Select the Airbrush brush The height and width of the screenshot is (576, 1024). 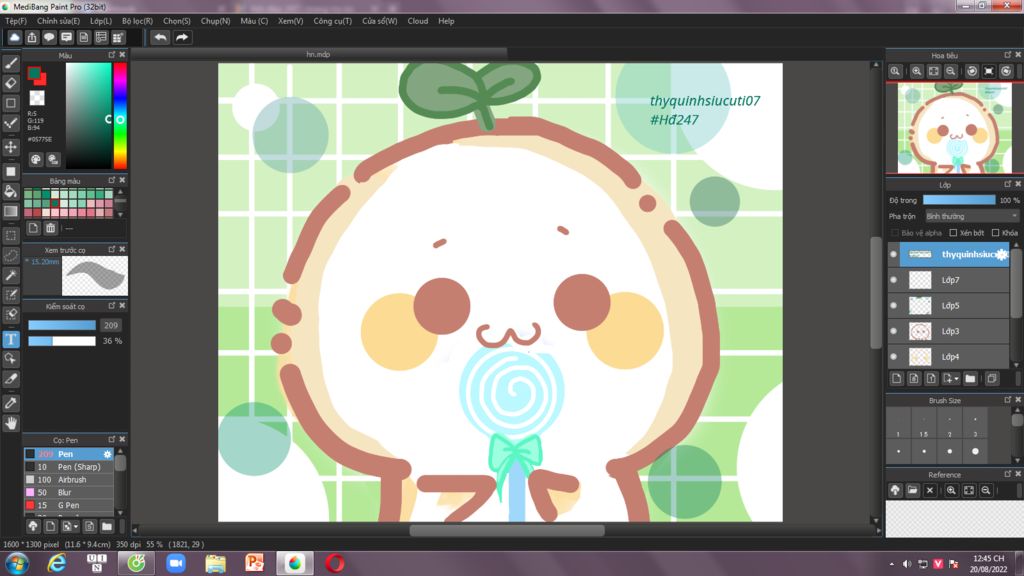tap(69, 479)
